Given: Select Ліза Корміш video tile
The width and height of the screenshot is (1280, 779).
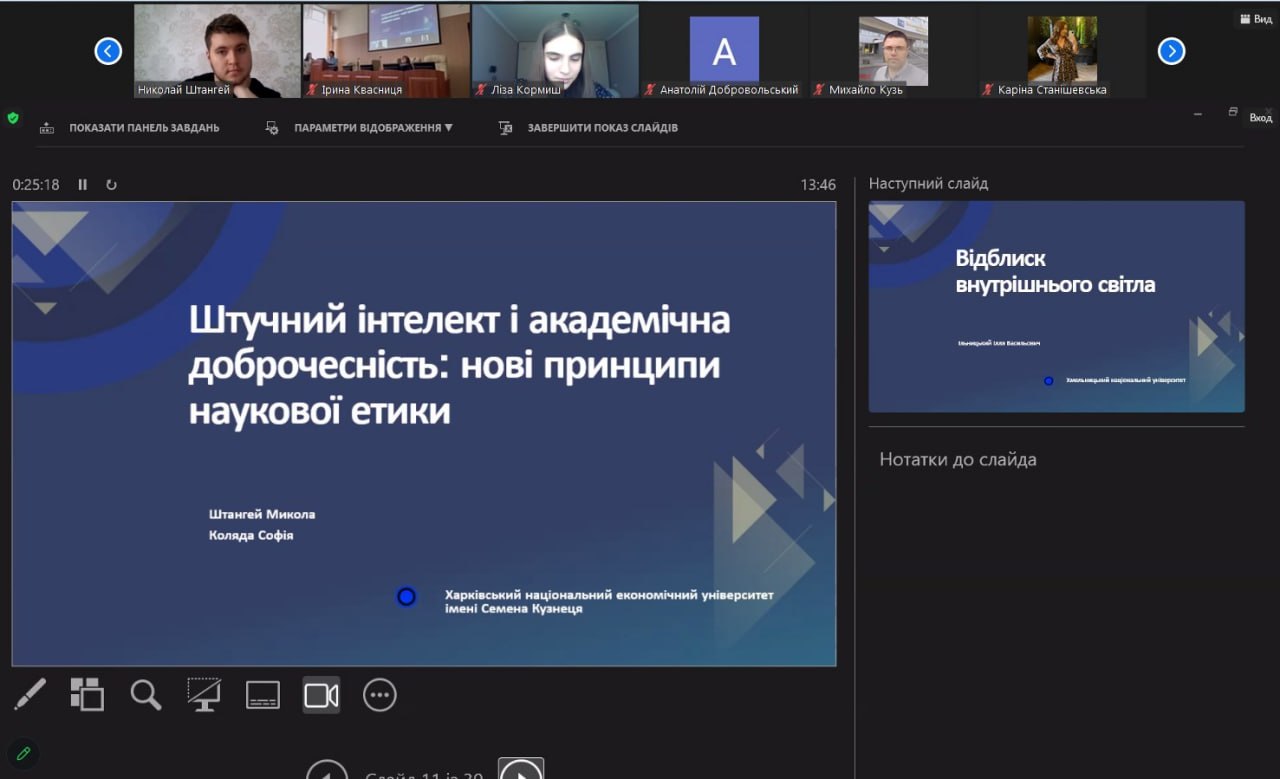Looking at the screenshot, I should [555, 50].
